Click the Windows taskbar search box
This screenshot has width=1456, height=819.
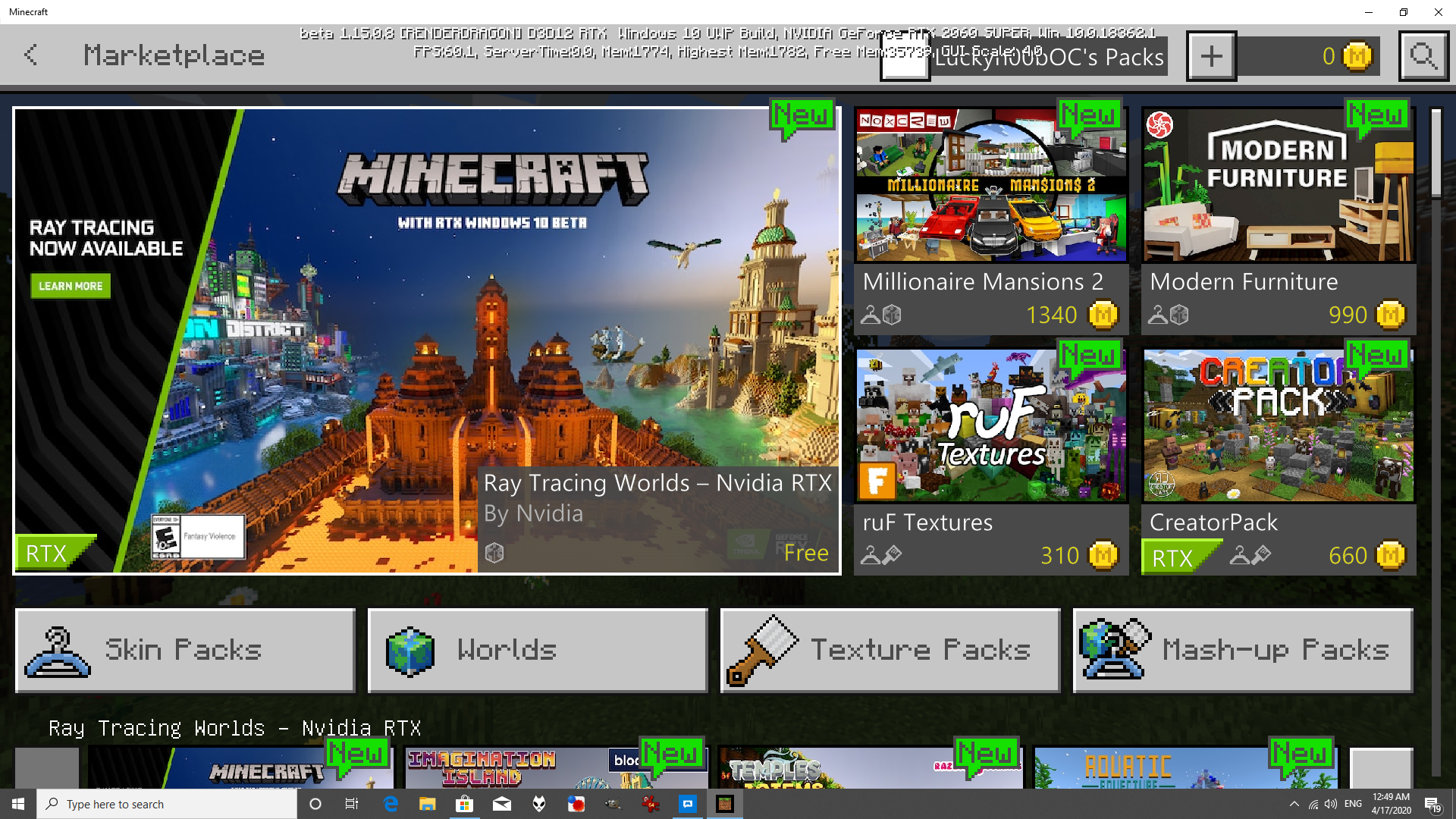[x=167, y=804]
